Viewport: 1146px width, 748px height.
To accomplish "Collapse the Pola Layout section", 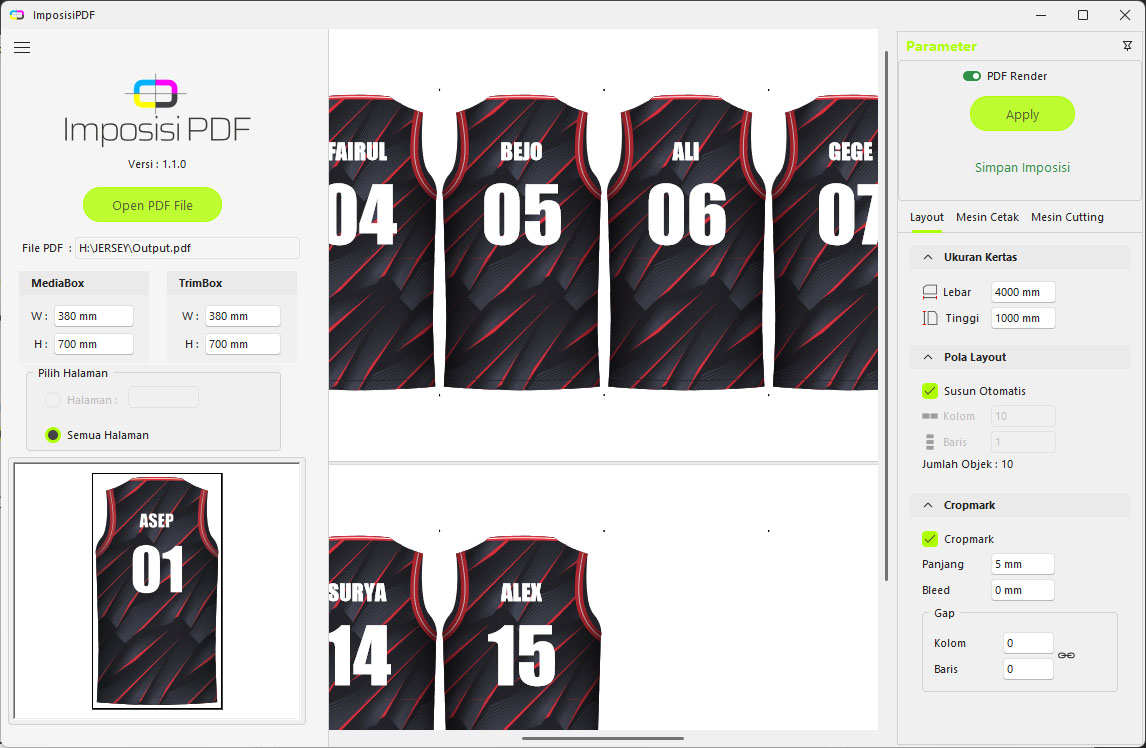I will click(x=928, y=357).
